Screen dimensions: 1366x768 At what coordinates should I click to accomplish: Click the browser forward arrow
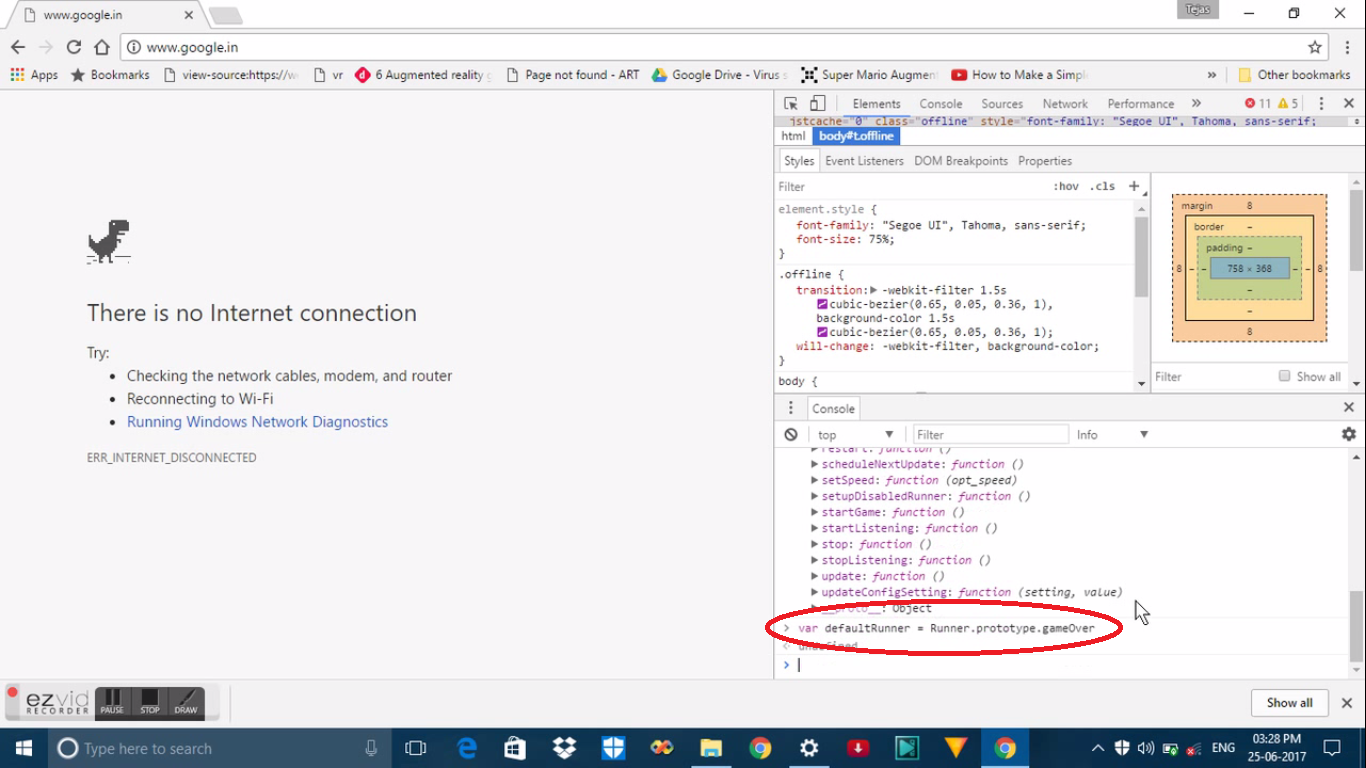coord(46,47)
